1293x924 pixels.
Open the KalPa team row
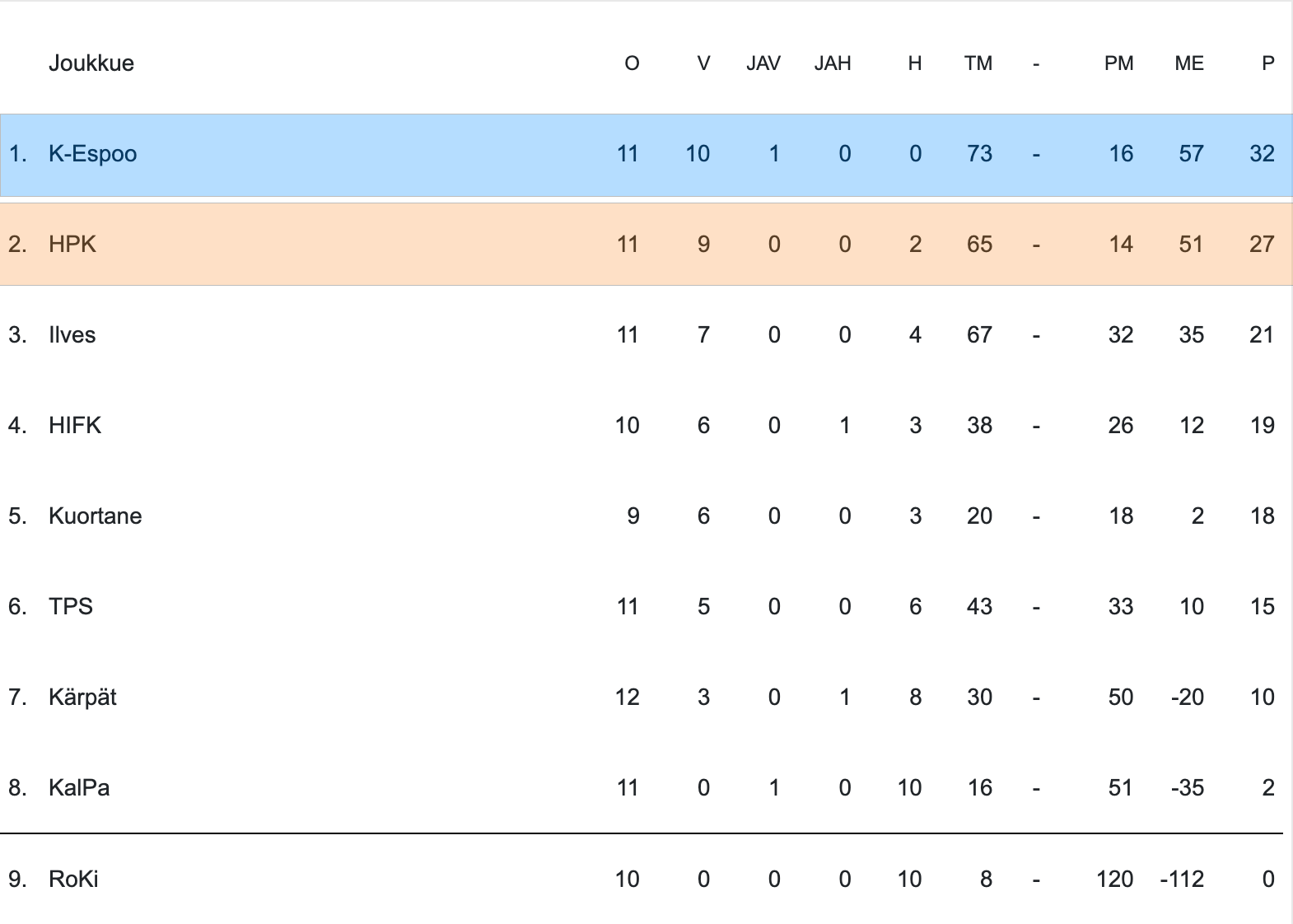[x=79, y=788]
